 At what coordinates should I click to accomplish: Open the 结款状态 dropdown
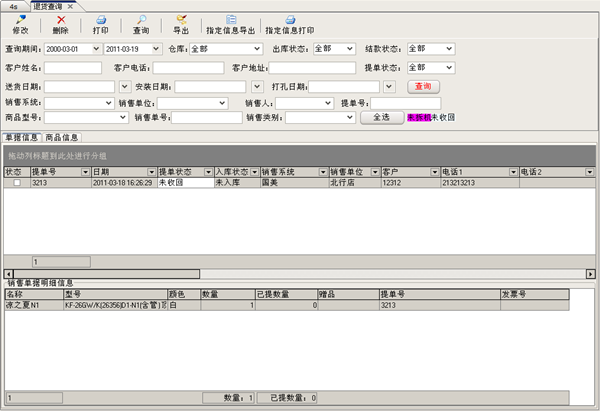[x=448, y=48]
